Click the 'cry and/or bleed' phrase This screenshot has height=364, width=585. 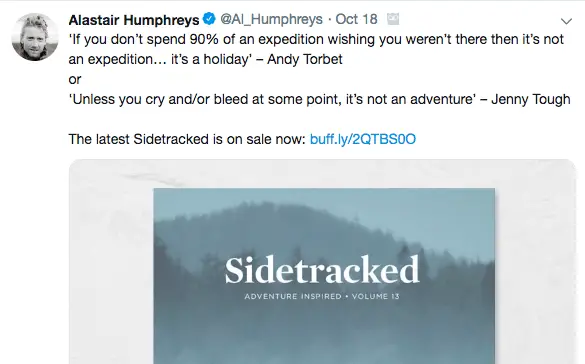[197, 99]
